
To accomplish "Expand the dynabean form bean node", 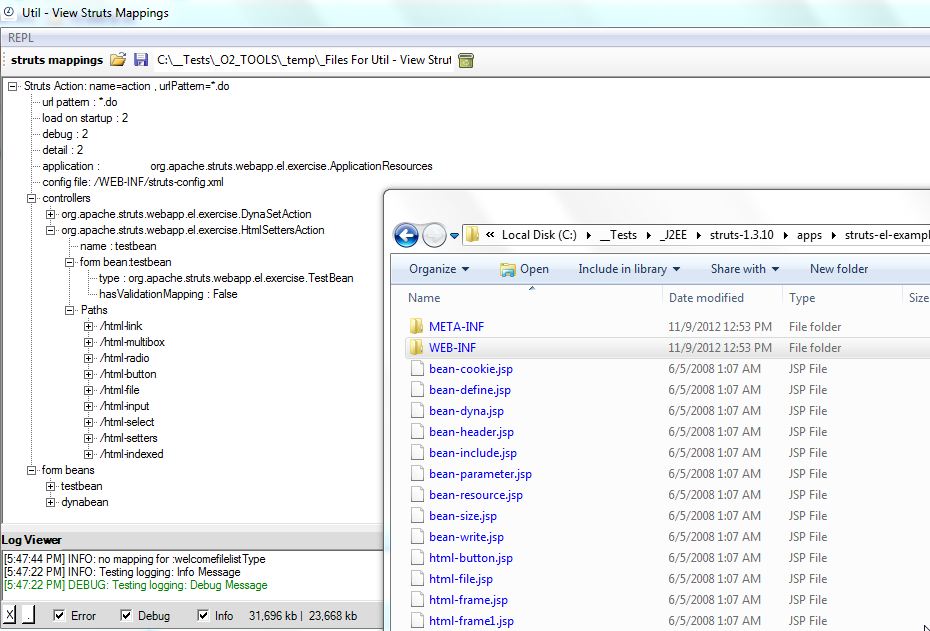I will pos(50,503).
